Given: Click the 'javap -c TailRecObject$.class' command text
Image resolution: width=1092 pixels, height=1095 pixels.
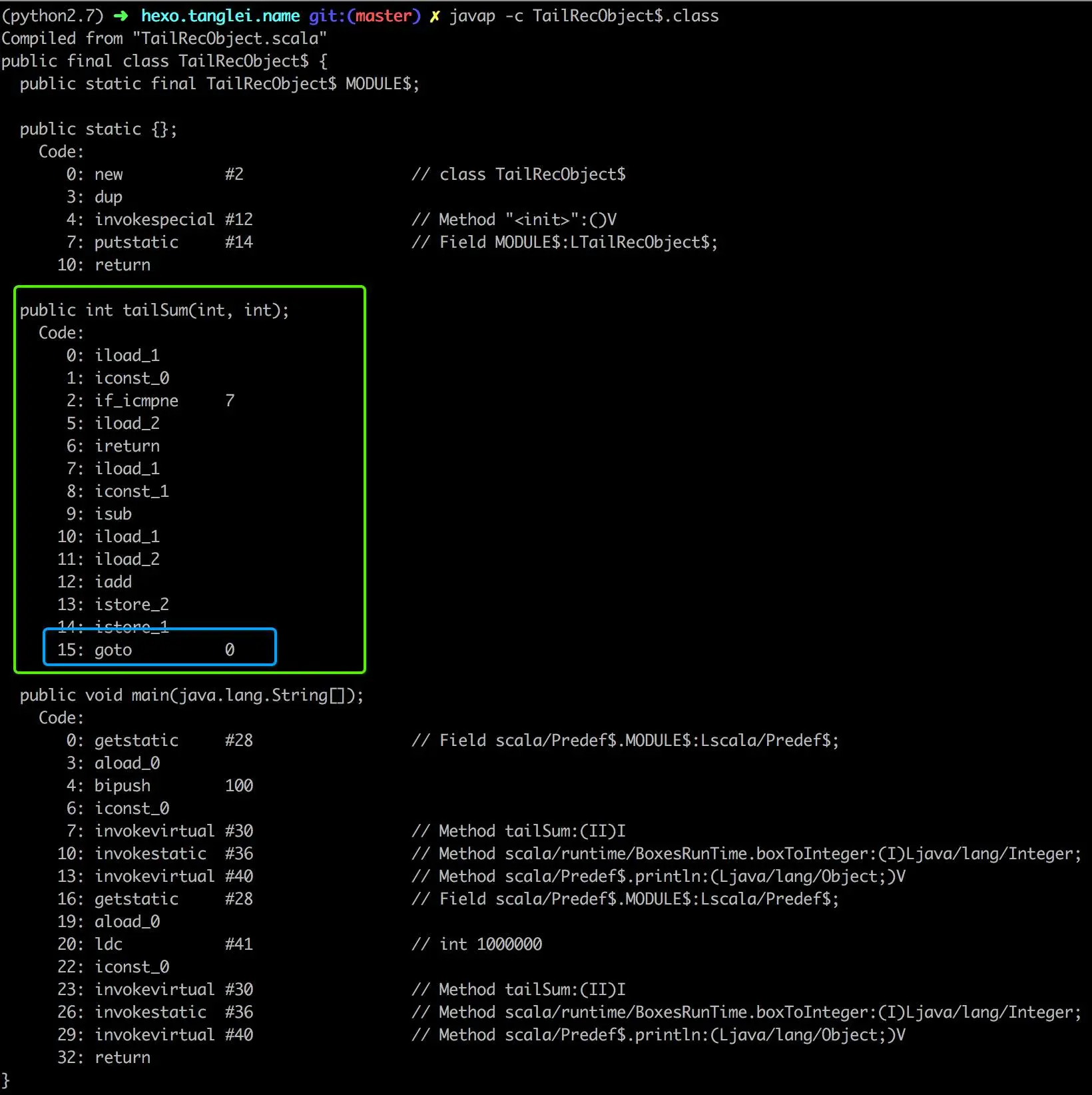Looking at the screenshot, I should 584,15.
